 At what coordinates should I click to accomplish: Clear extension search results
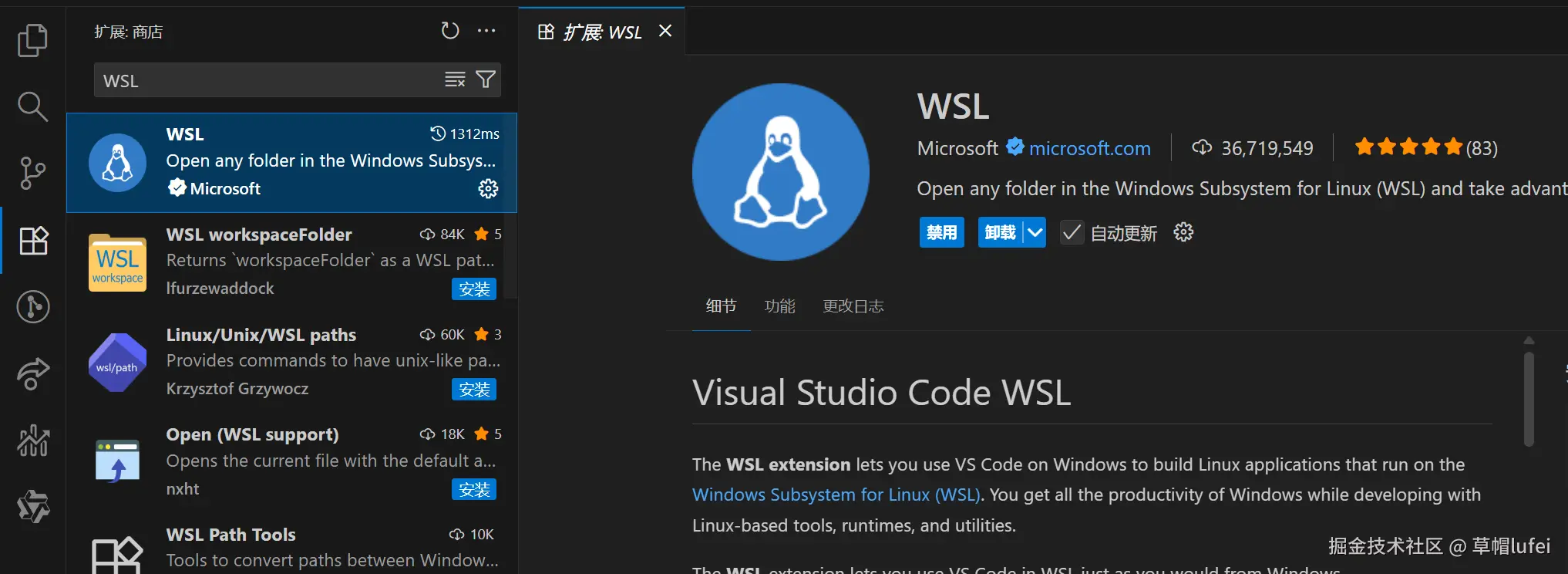tap(455, 79)
